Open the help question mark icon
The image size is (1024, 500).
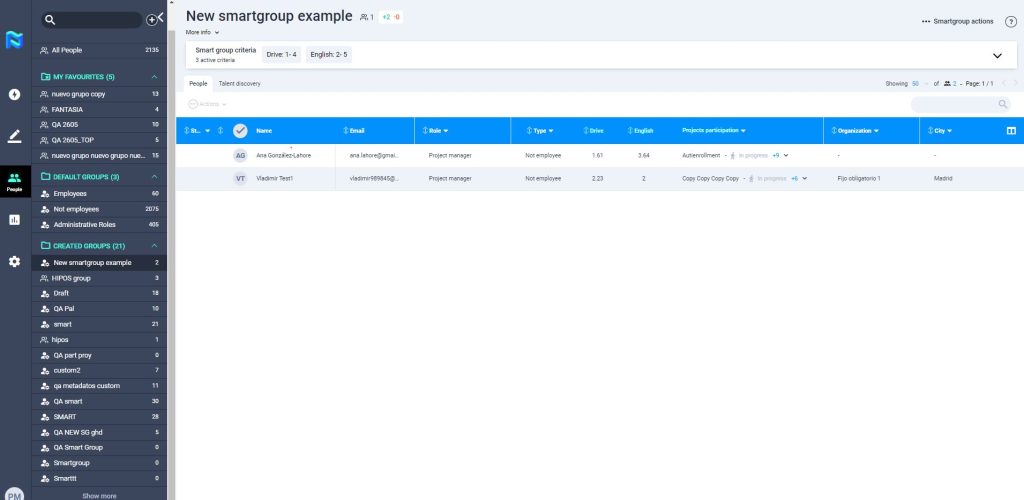[x=1010, y=21]
